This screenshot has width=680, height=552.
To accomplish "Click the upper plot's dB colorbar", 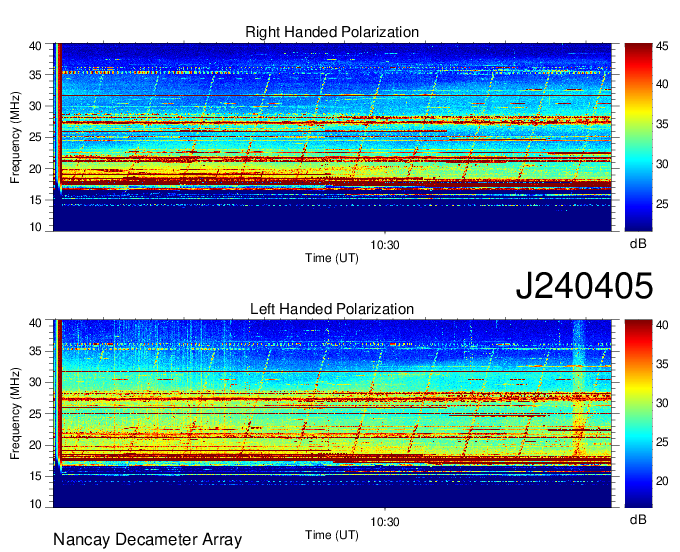I will point(638,137).
